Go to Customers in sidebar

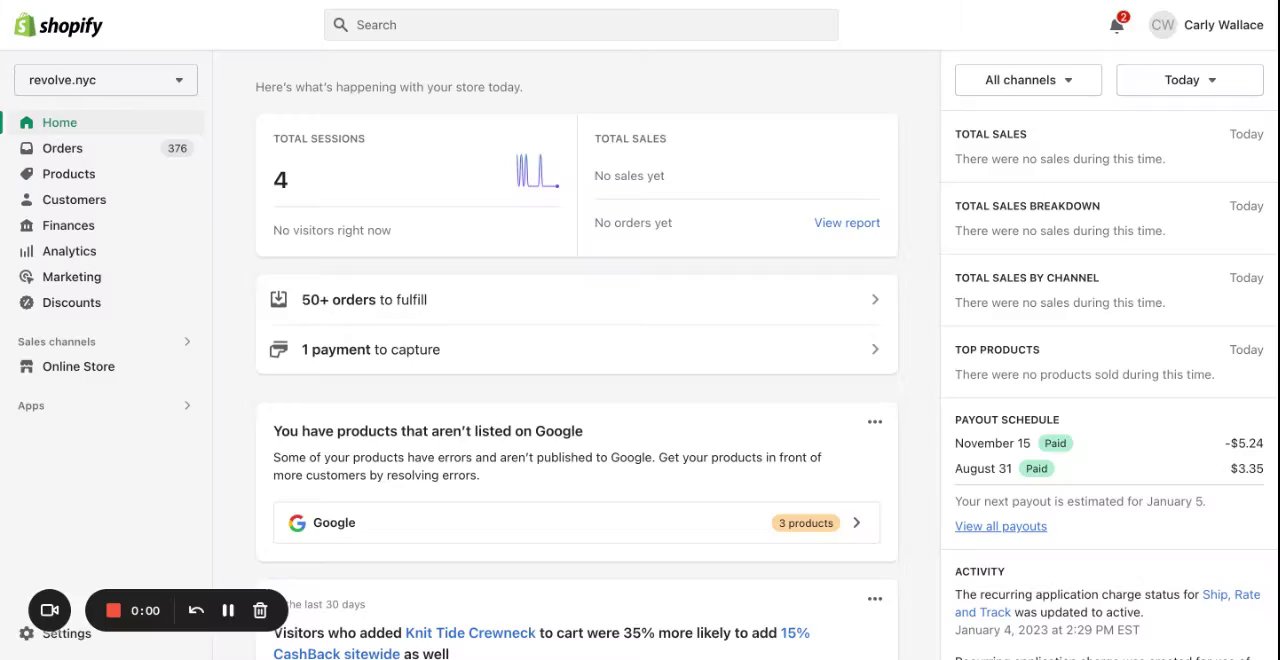click(x=74, y=200)
